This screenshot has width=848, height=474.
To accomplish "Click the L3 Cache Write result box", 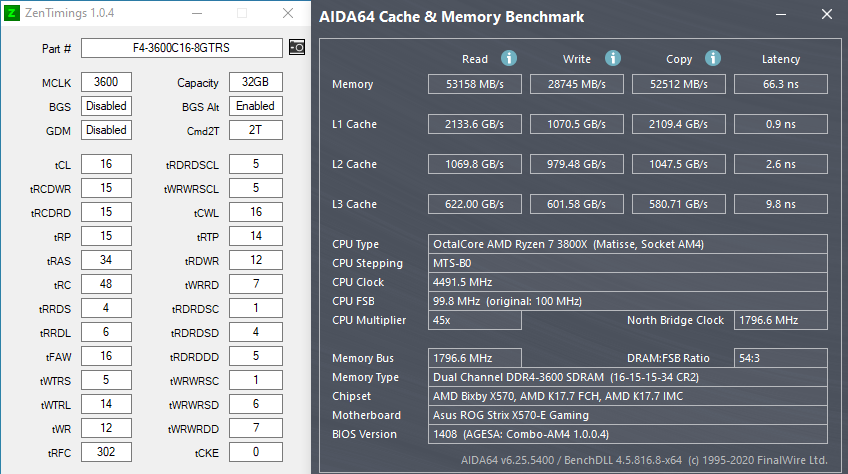I will click(x=577, y=205).
